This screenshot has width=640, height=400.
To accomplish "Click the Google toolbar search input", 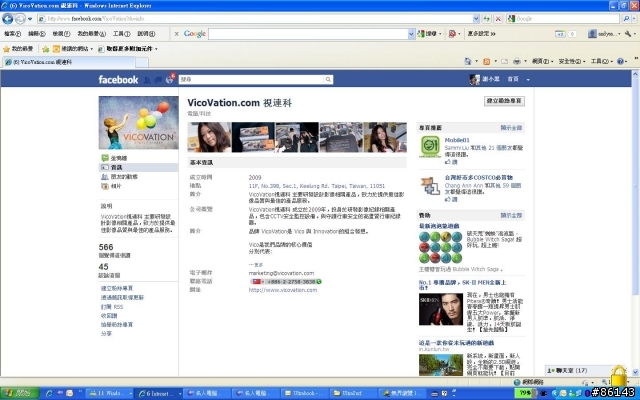I will (x=308, y=34).
